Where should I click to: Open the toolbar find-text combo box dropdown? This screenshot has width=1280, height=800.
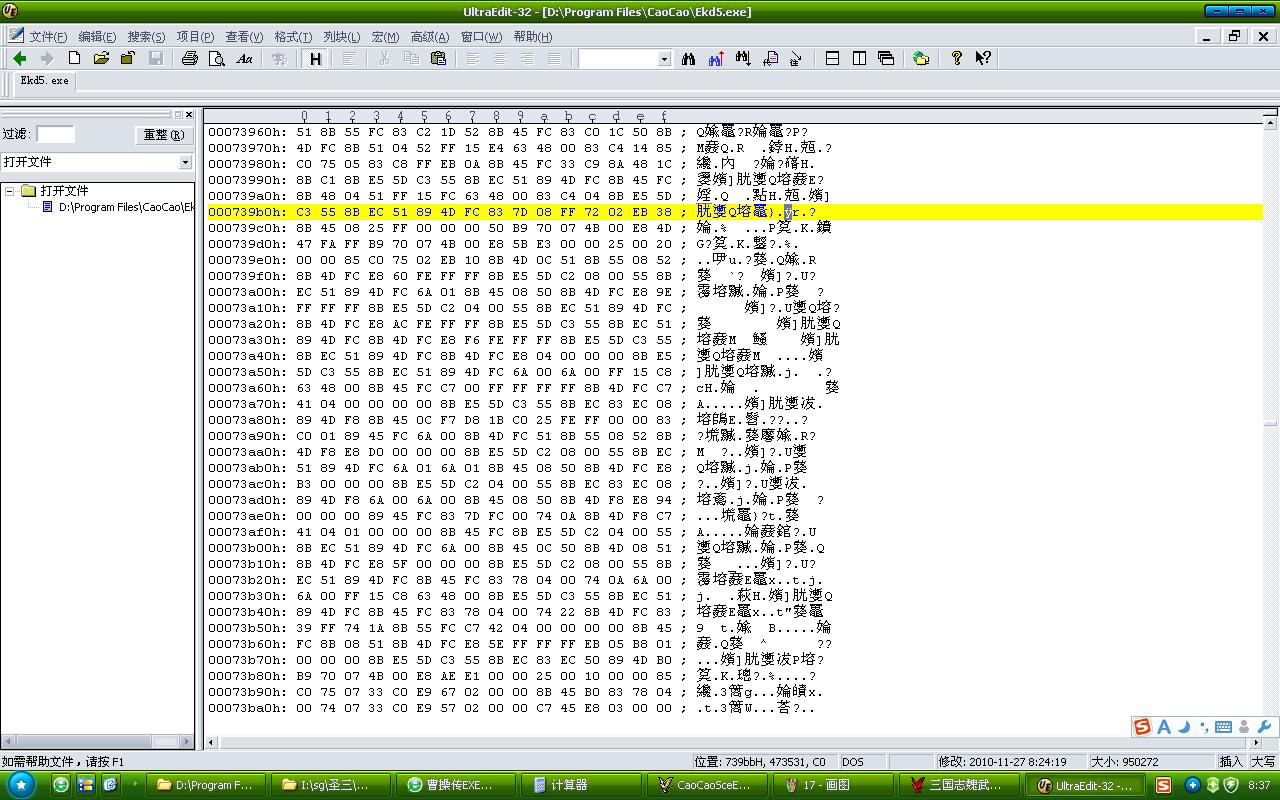(x=664, y=59)
